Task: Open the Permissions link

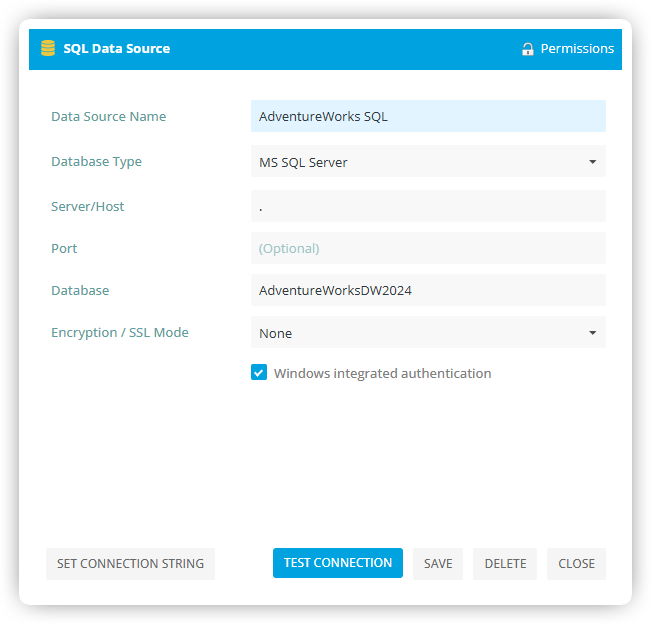Action: (577, 49)
